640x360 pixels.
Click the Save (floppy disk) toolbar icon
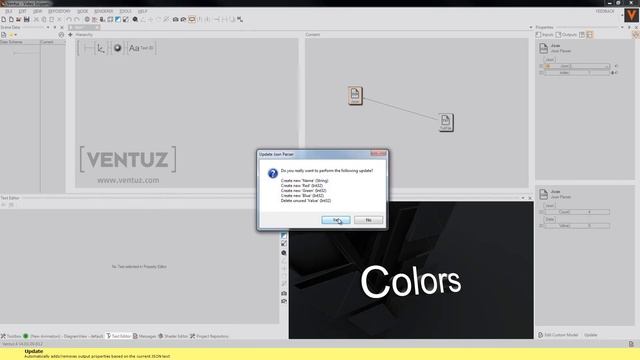pos(27,19)
